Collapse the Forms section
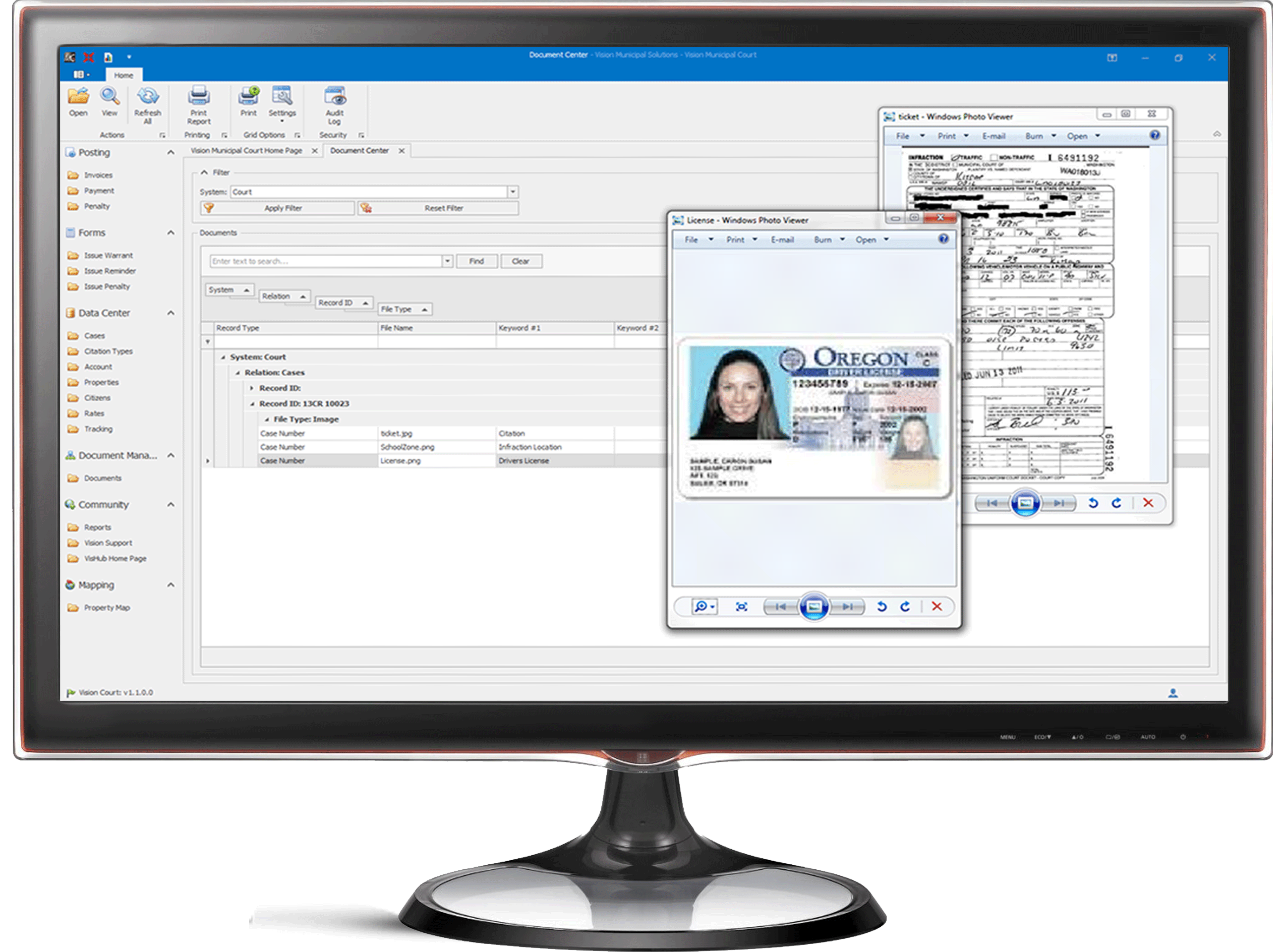 click(x=170, y=232)
